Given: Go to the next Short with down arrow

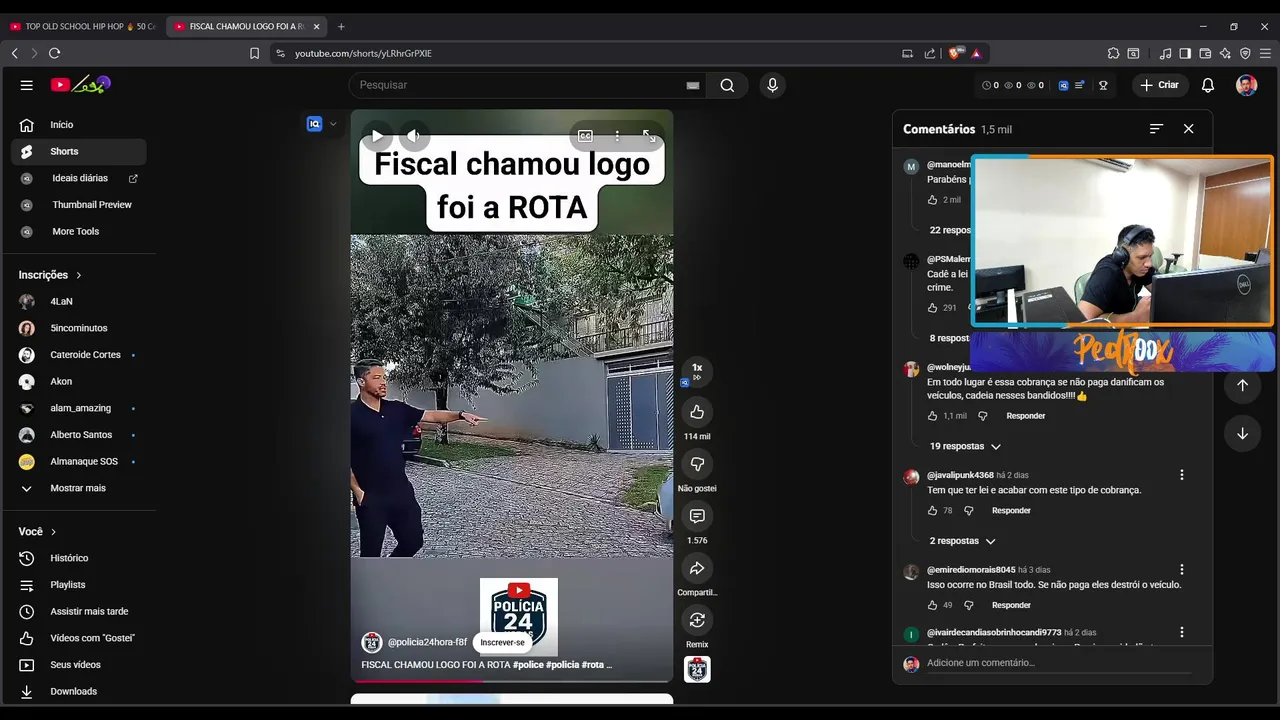Looking at the screenshot, I should point(1242,433).
